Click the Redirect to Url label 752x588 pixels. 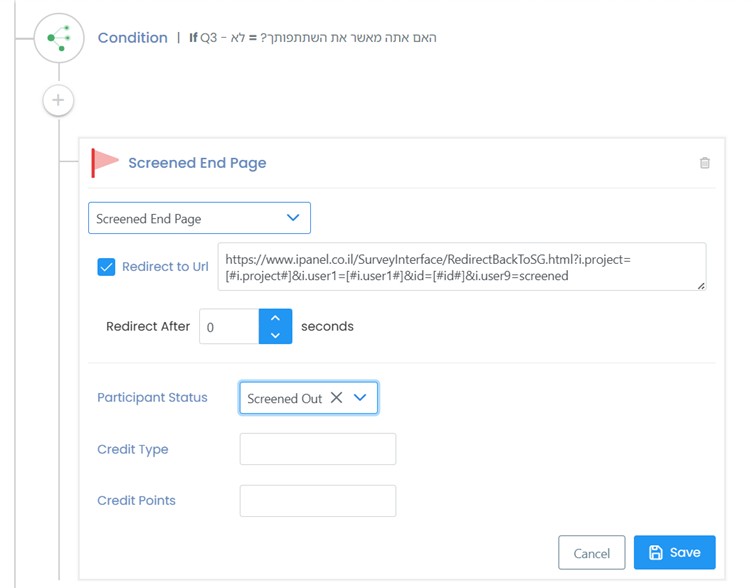[165, 267]
